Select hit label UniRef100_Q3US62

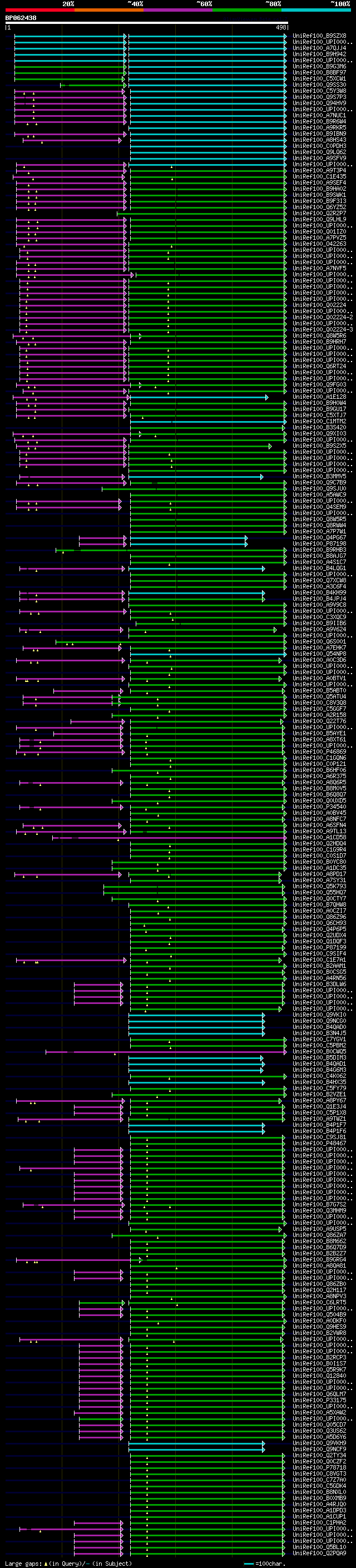click(x=319, y=1431)
